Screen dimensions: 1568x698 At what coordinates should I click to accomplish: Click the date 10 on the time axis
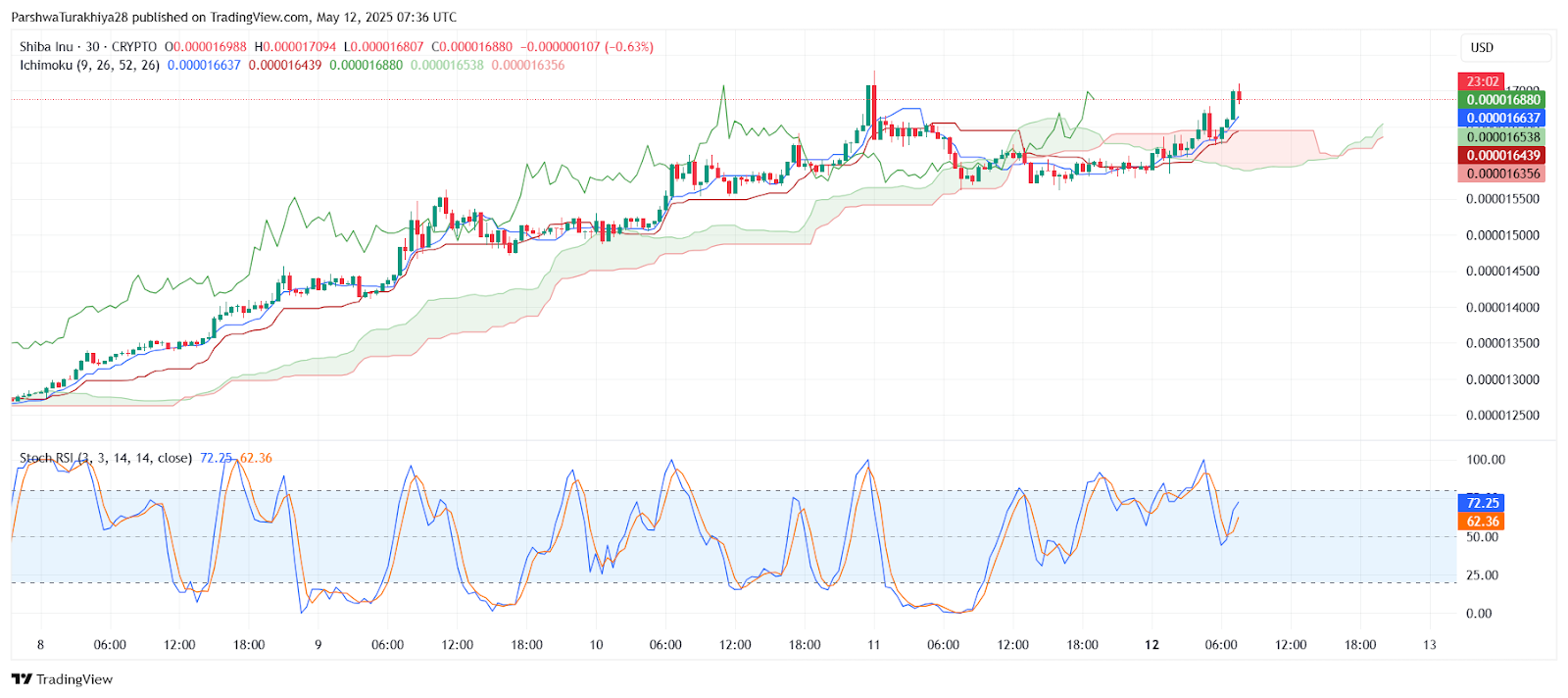[x=596, y=645]
